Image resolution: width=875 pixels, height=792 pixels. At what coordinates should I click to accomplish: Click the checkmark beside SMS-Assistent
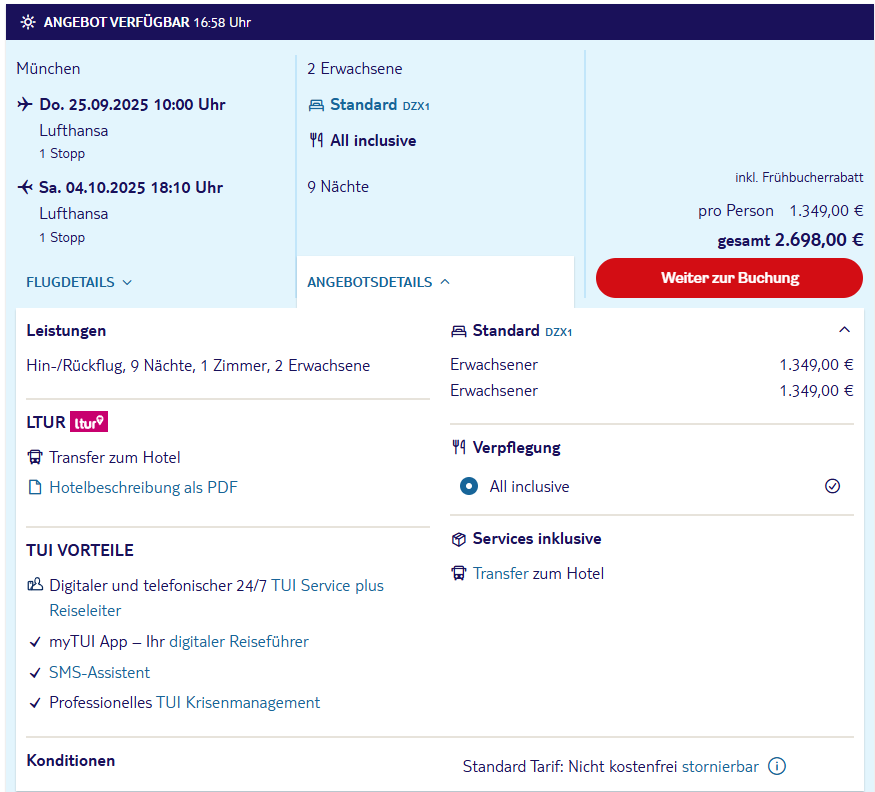click(x=35, y=673)
